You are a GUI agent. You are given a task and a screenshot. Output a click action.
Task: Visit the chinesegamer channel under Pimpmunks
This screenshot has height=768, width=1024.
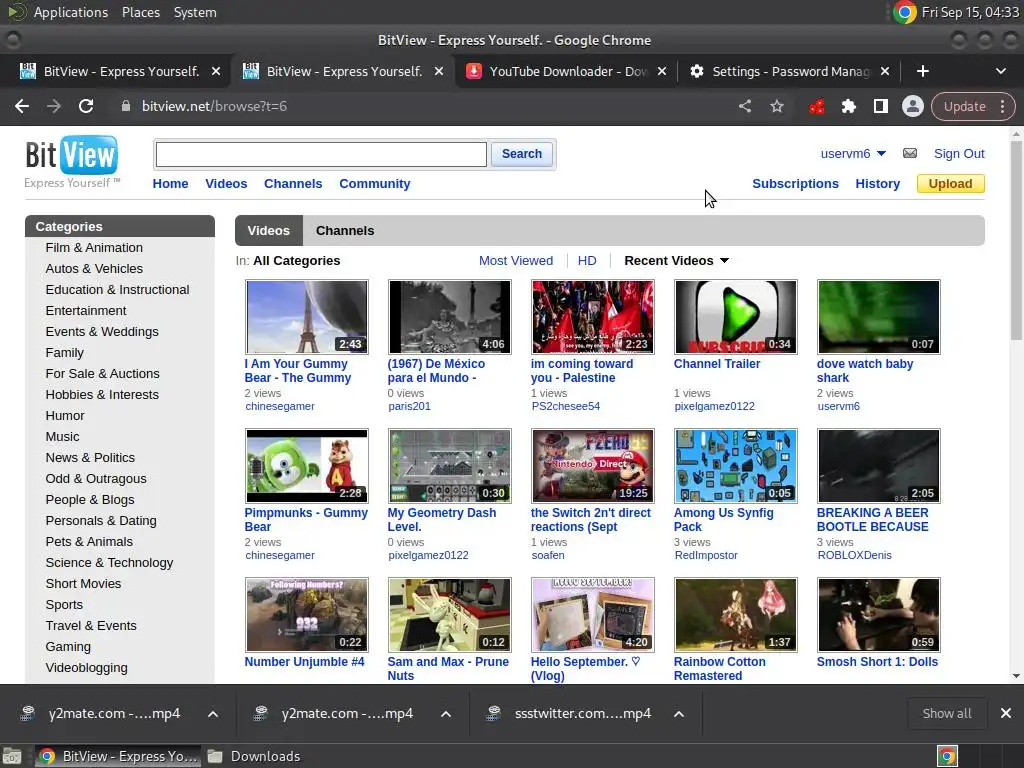click(280, 555)
